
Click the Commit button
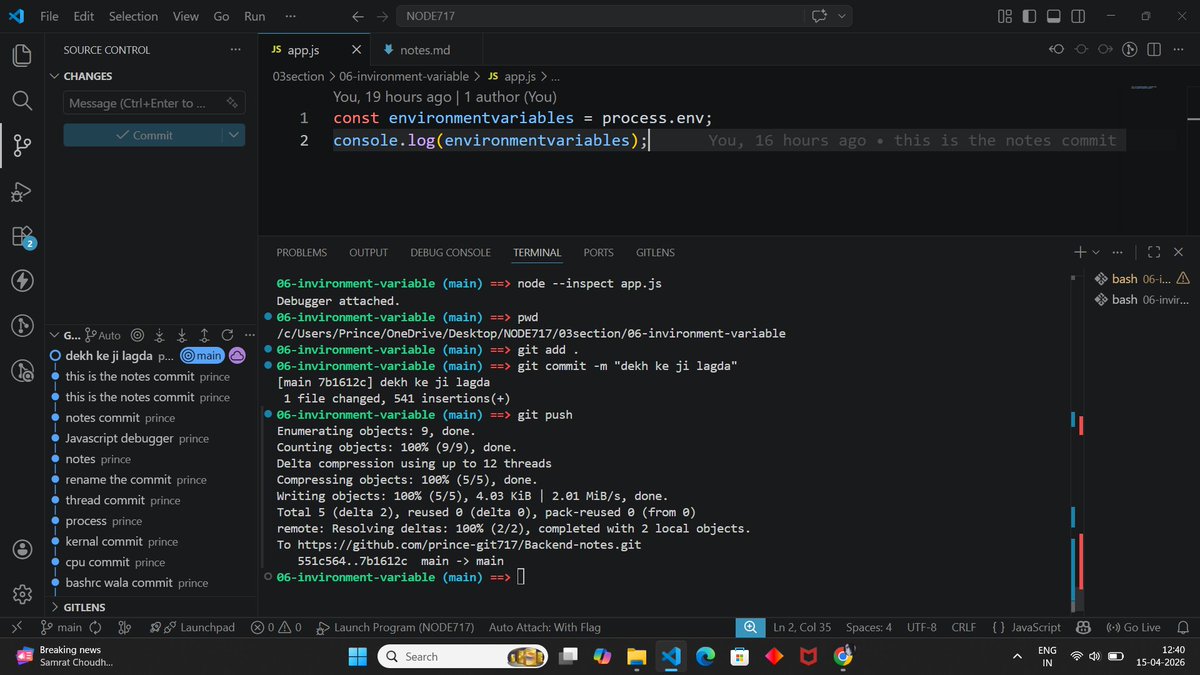click(144, 135)
